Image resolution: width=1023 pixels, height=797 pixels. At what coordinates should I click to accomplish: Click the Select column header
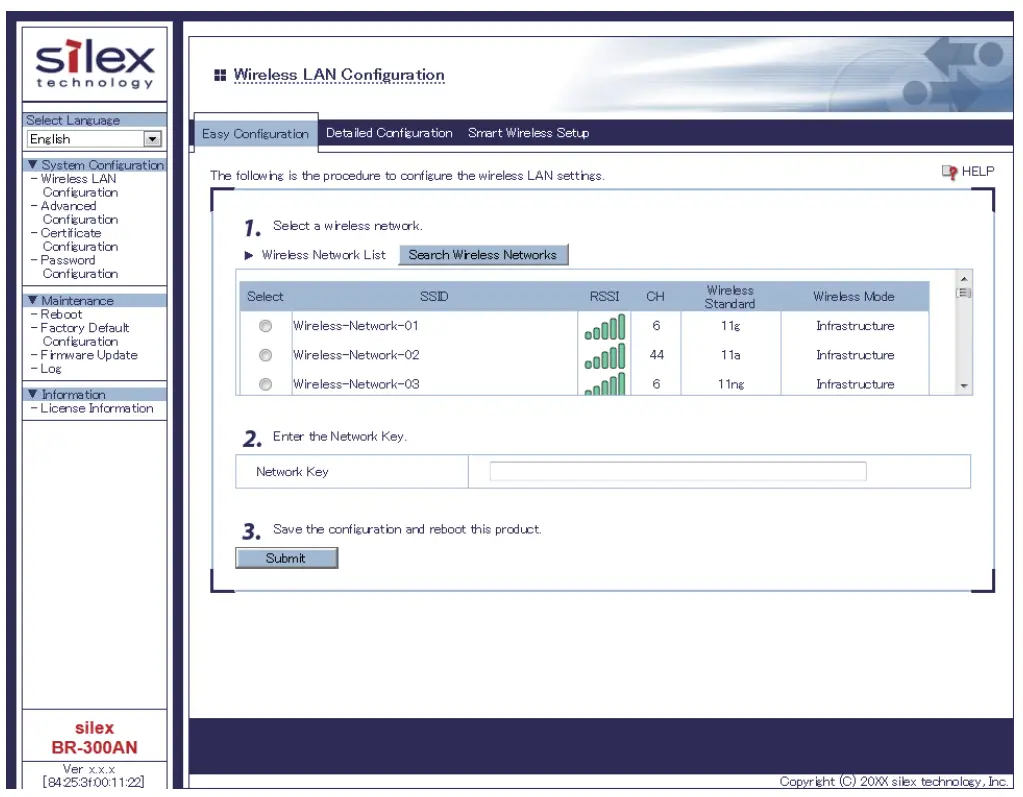pyautogui.click(x=265, y=296)
